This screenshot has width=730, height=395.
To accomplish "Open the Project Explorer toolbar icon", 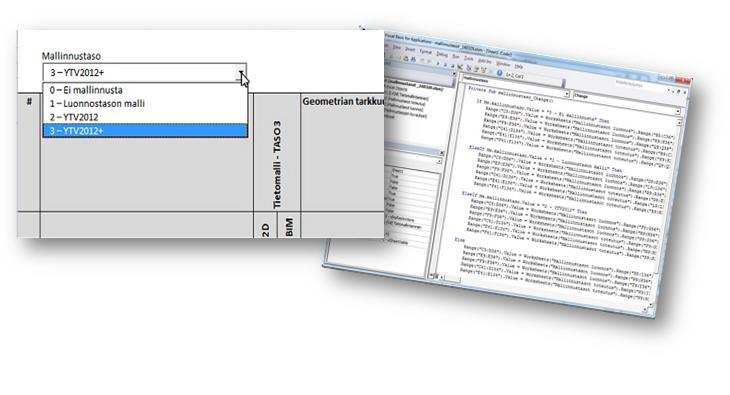I will pyautogui.click(x=468, y=68).
